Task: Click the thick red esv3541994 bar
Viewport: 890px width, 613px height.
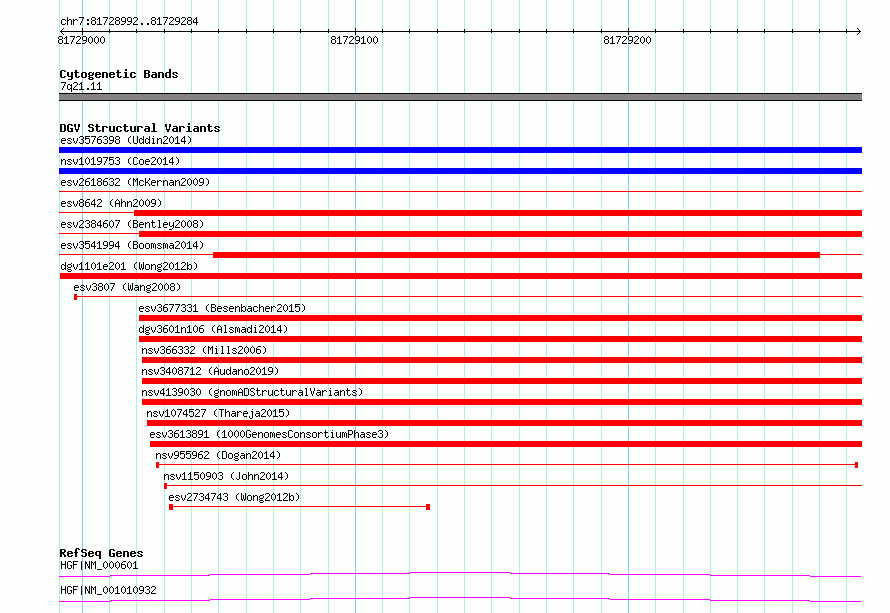Action: (517, 255)
